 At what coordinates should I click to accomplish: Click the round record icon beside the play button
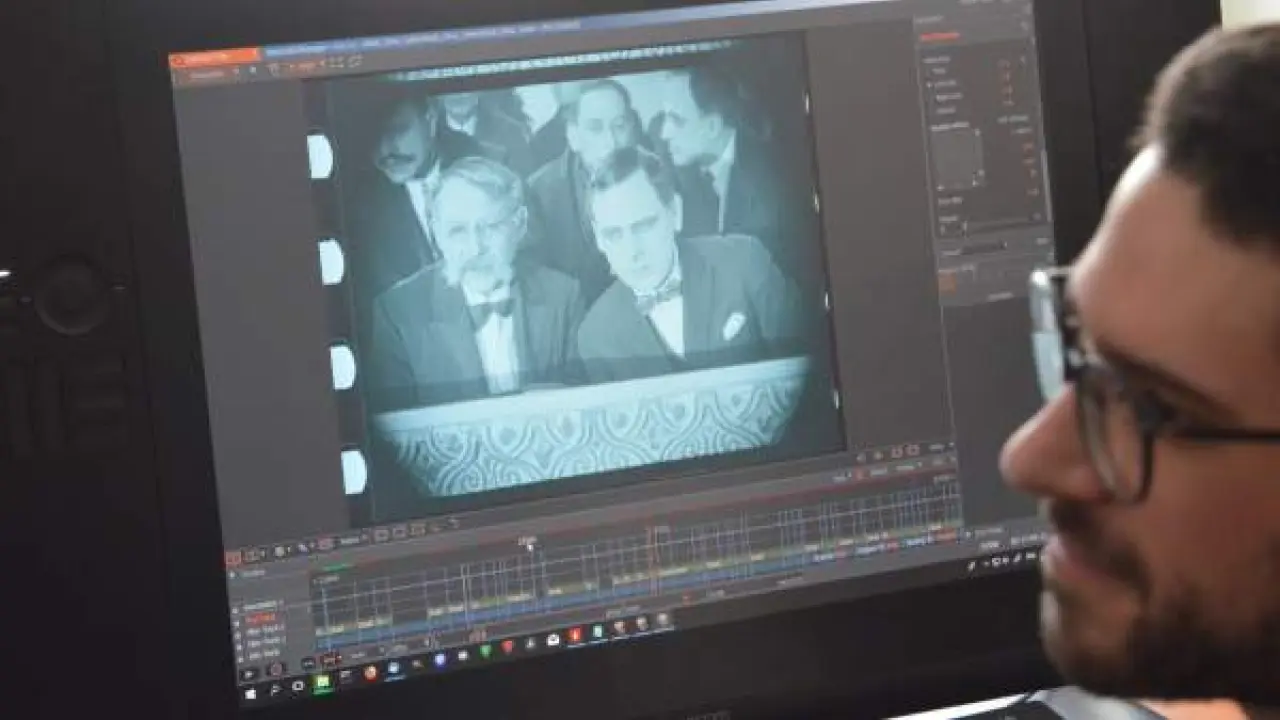275,667
